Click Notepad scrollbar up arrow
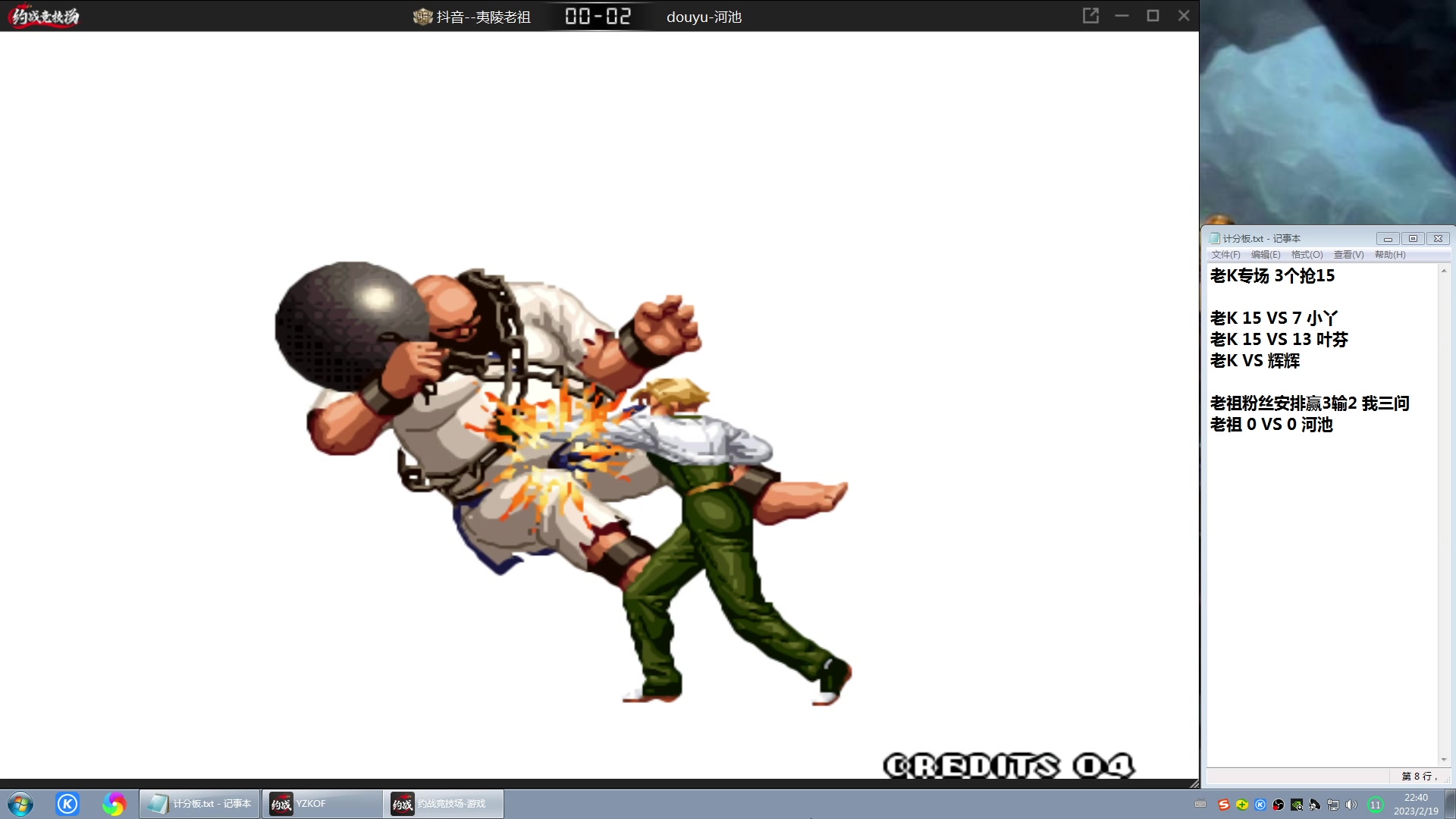 coord(1444,271)
